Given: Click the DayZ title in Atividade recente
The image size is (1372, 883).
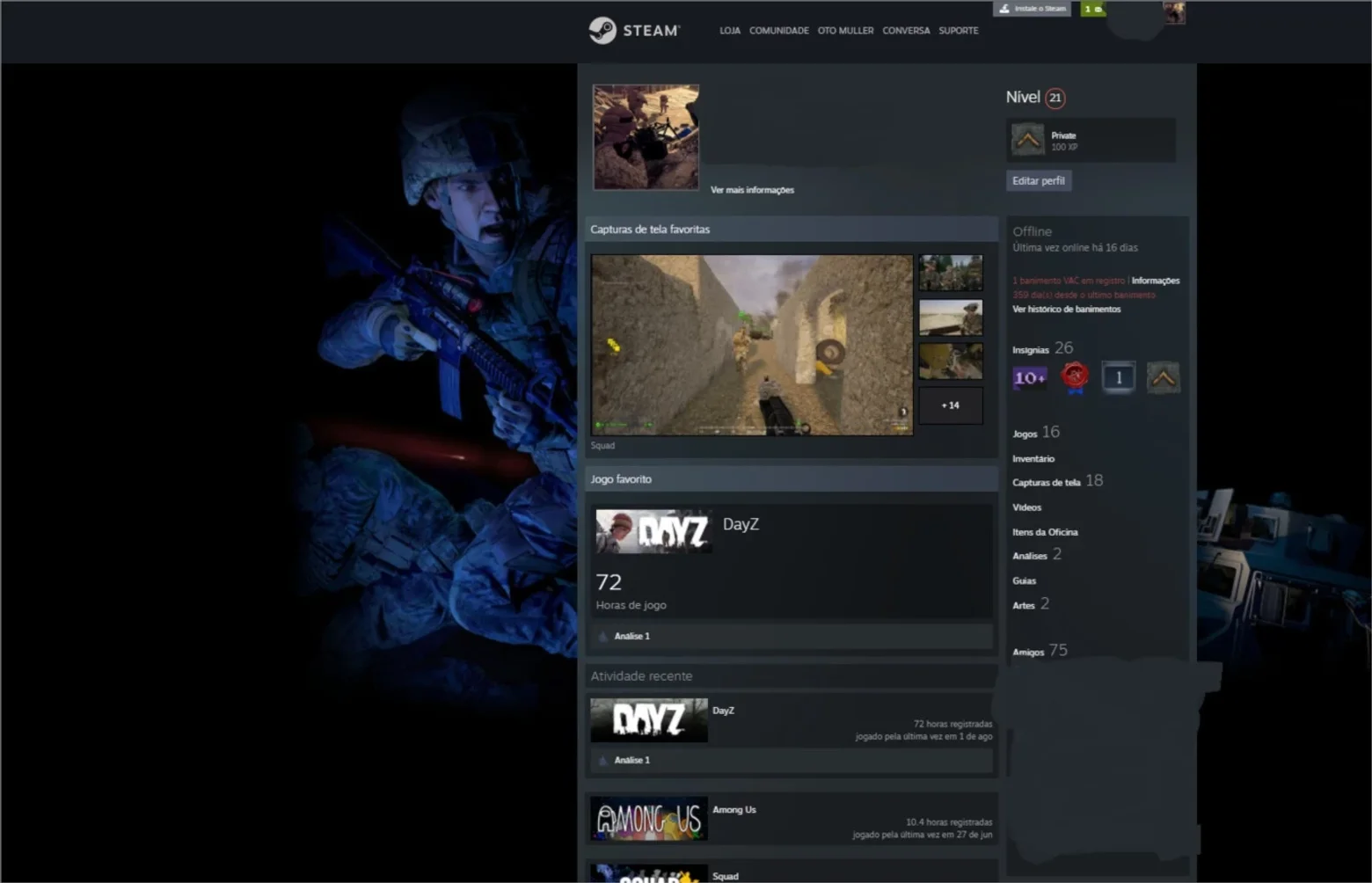Looking at the screenshot, I should click(x=723, y=711).
